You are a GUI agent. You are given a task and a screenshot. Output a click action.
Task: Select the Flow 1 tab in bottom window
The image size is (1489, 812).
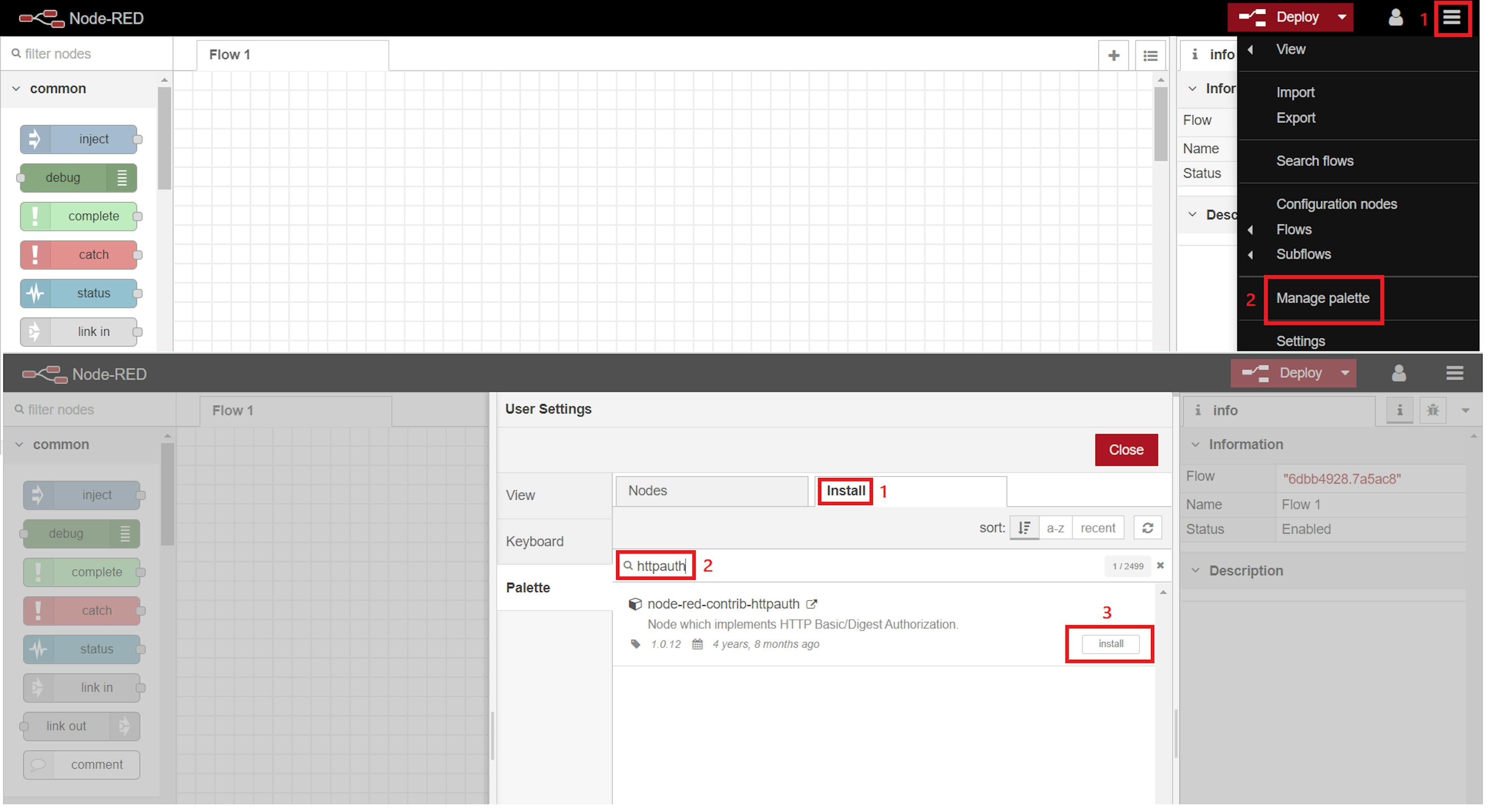click(x=295, y=411)
